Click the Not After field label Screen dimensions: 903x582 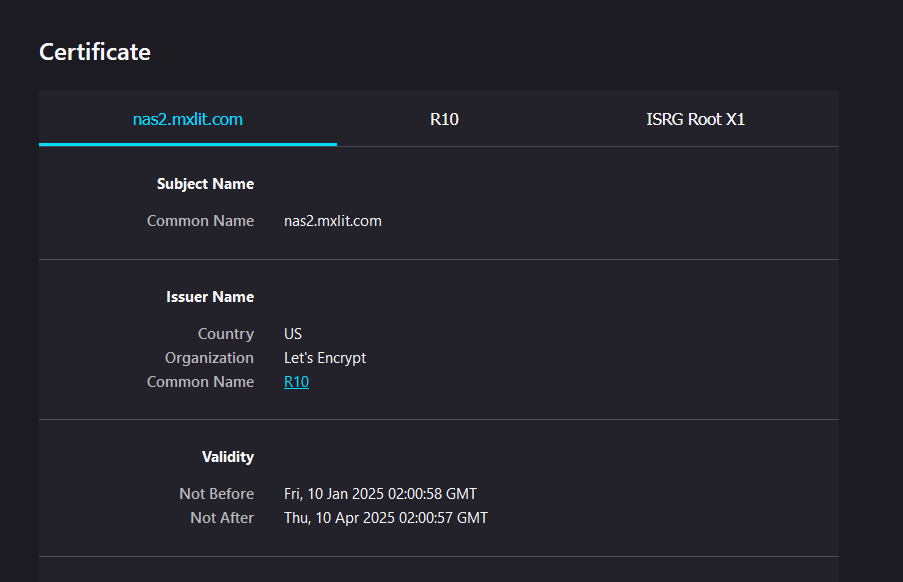click(222, 518)
